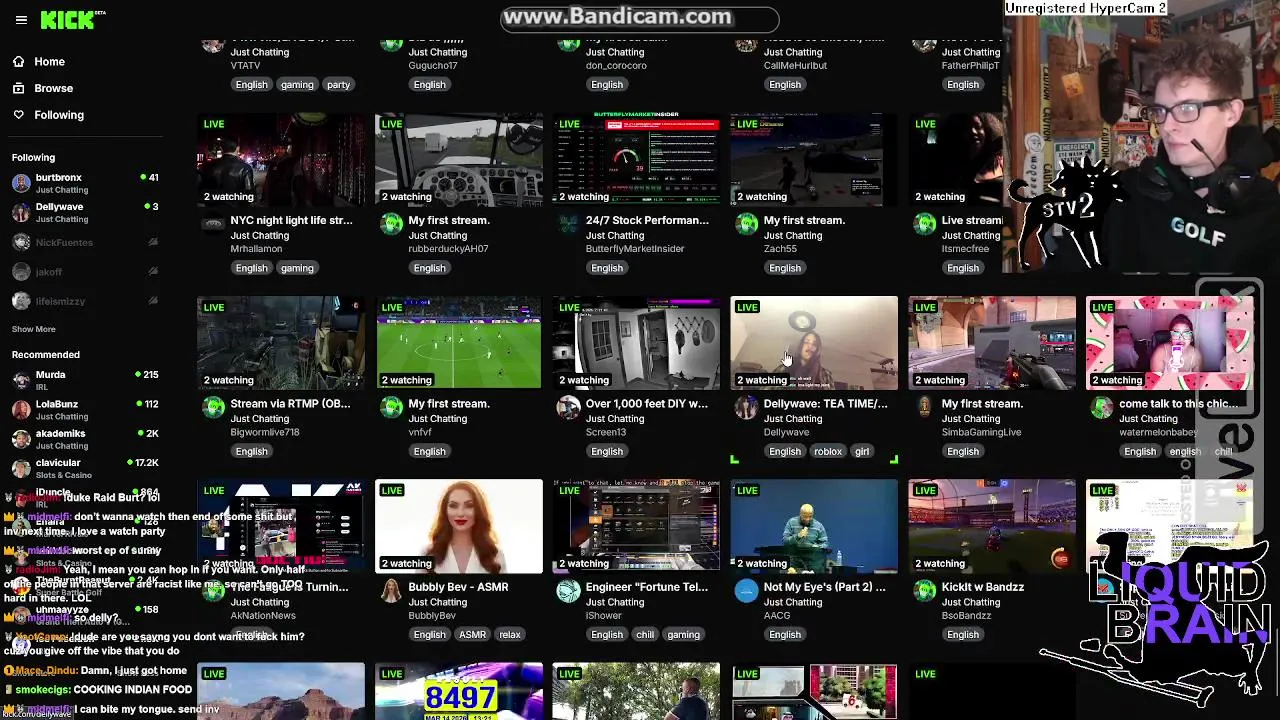Image resolution: width=1280 pixels, height=720 pixels.
Task: Open SimbaGamingLive stream thumbnail
Action: point(992,342)
